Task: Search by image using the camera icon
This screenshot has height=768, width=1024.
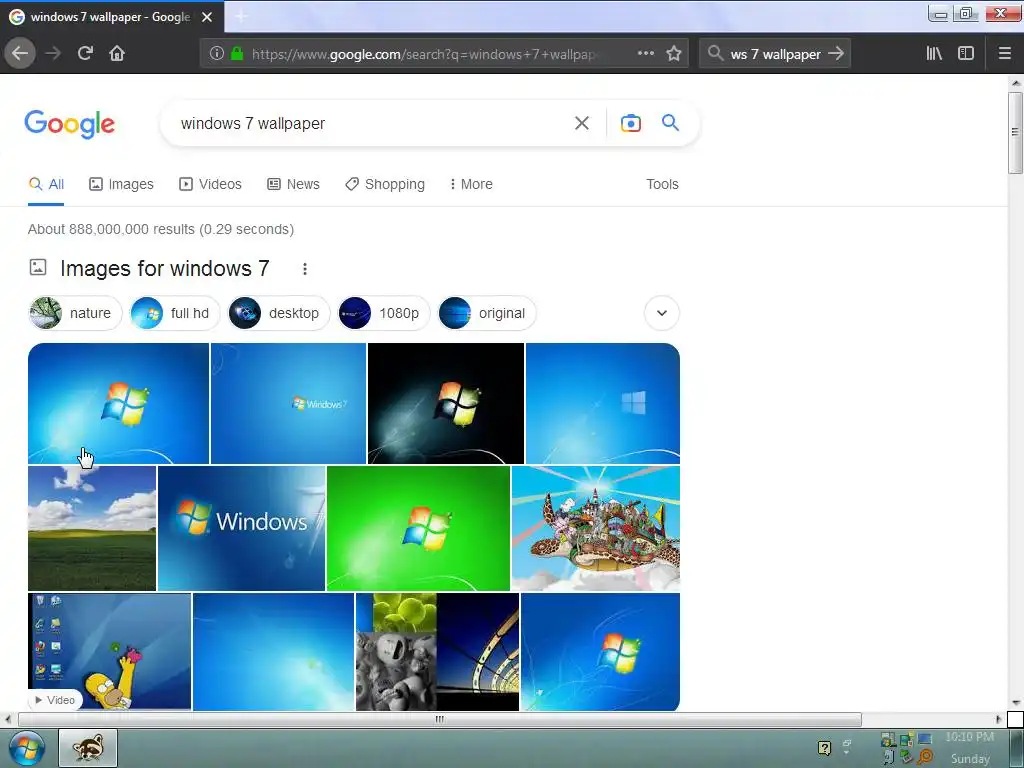Action: (x=630, y=123)
